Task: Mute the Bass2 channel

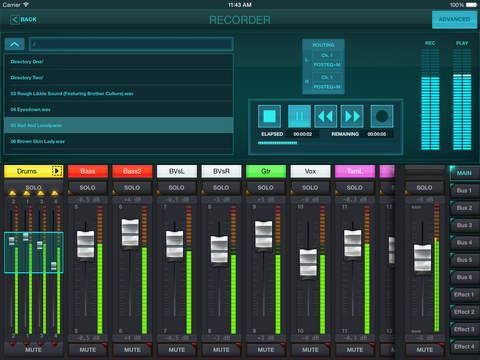Action: pyautogui.click(x=132, y=350)
